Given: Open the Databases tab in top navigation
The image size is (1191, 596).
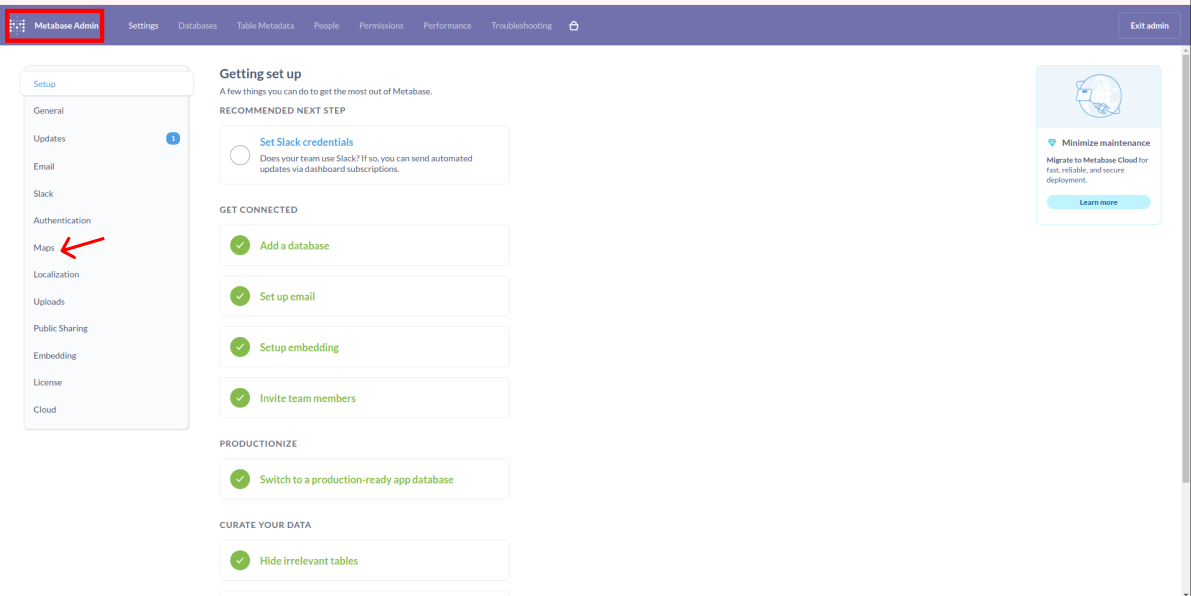Looking at the screenshot, I should (x=197, y=26).
